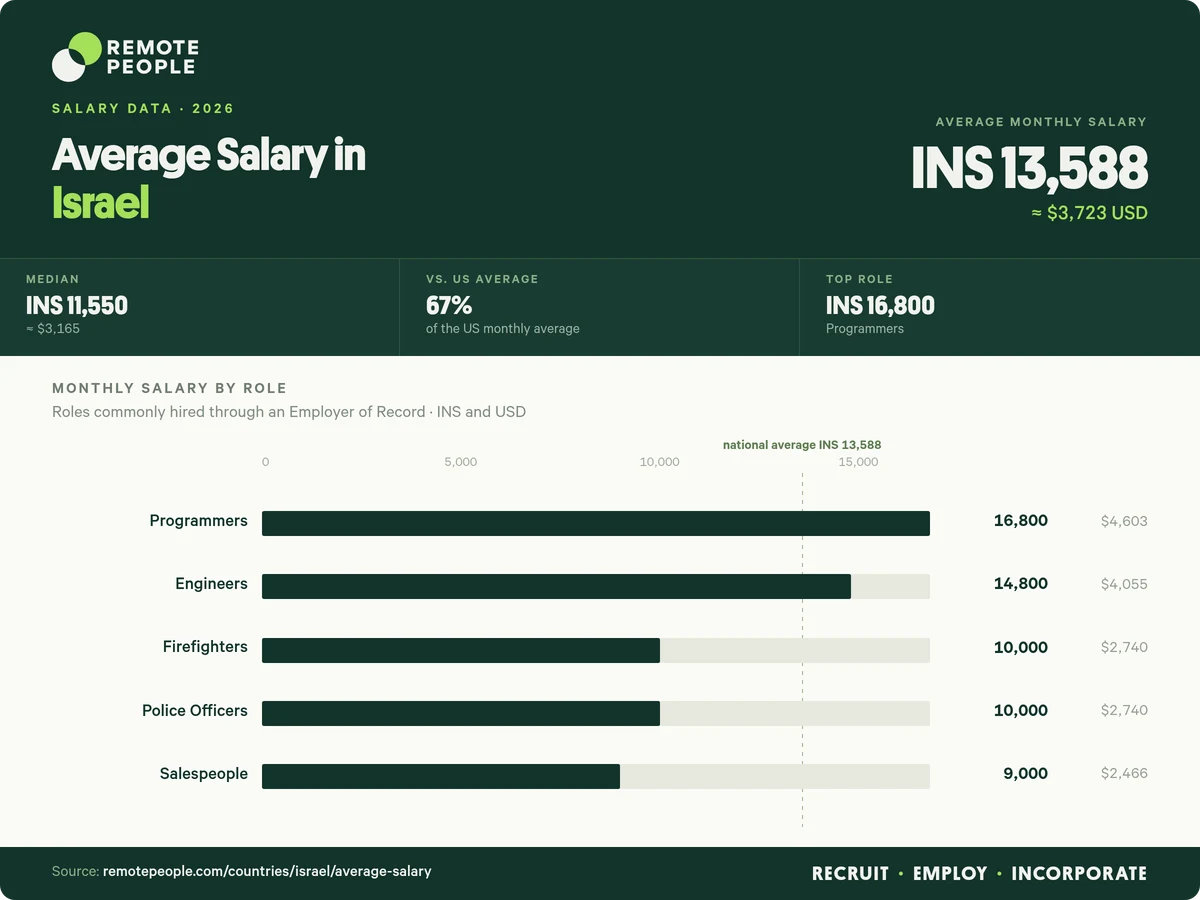Select the 'Average Salary in' heading
The height and width of the screenshot is (900, 1200).
pyautogui.click(x=209, y=156)
